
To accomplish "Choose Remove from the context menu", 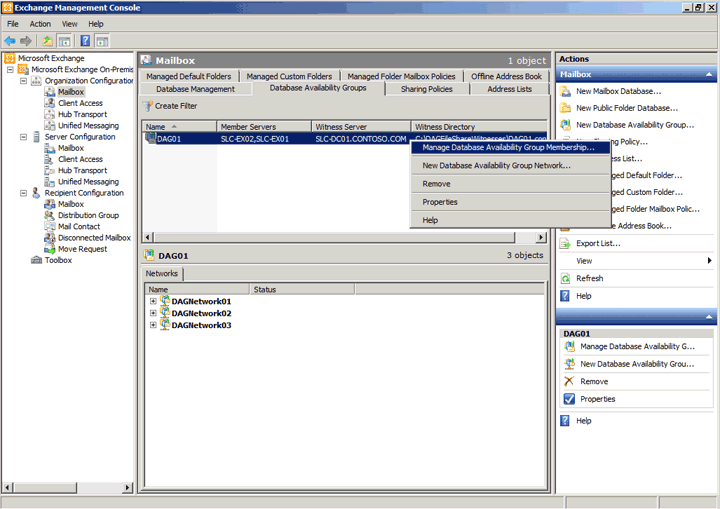I will point(510,184).
